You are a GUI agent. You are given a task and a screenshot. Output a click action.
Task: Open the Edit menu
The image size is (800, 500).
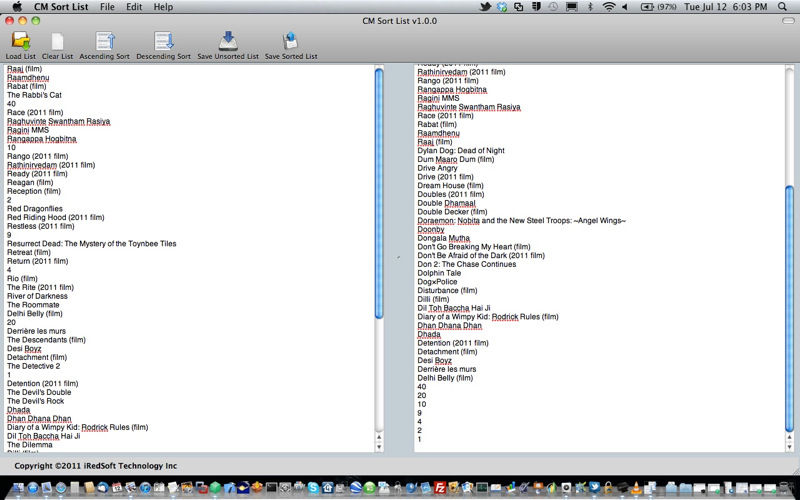pyautogui.click(x=134, y=7)
